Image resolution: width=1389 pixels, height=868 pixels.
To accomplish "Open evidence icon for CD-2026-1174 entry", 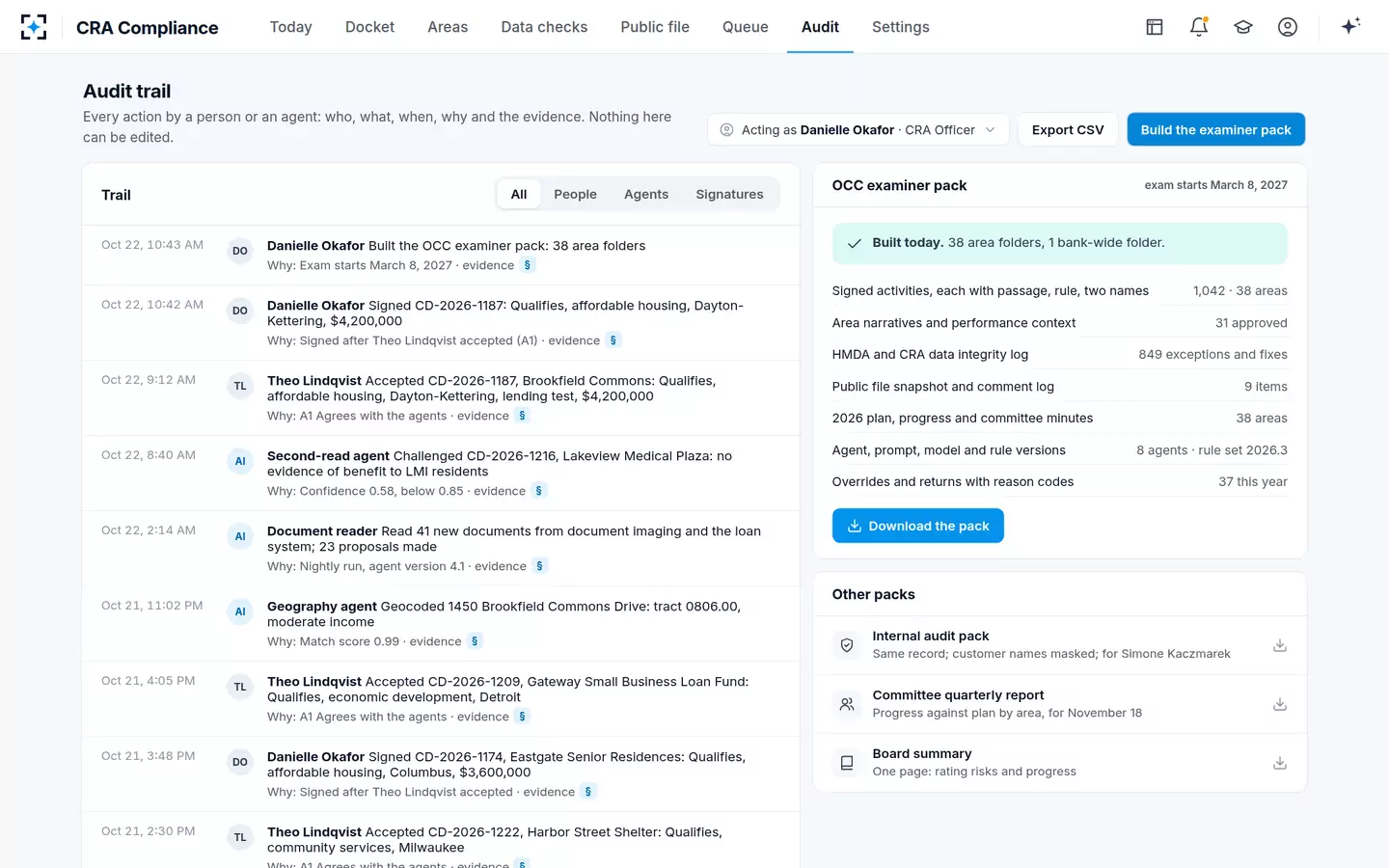I will point(588,792).
